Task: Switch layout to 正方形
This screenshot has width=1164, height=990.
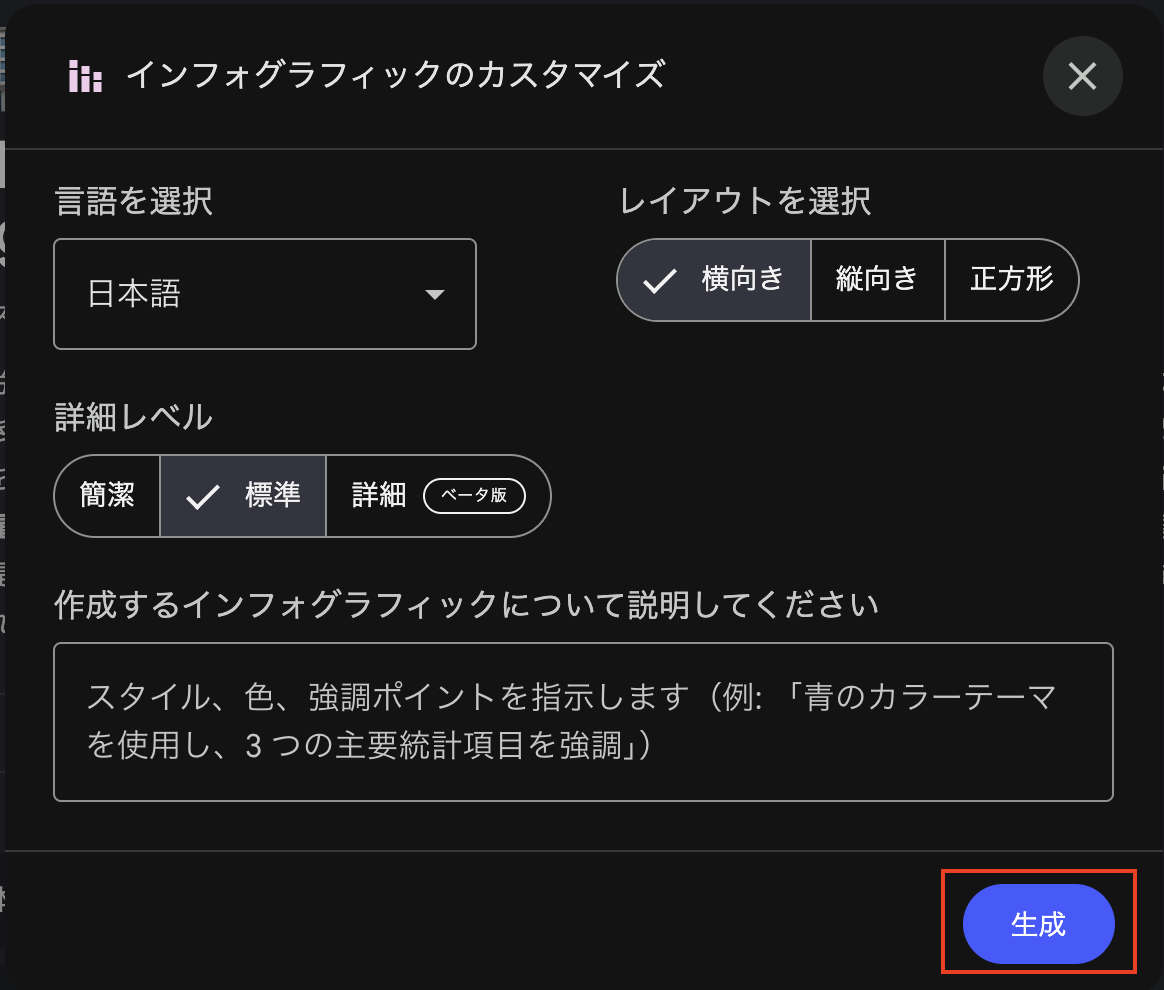Action: [x=1011, y=280]
